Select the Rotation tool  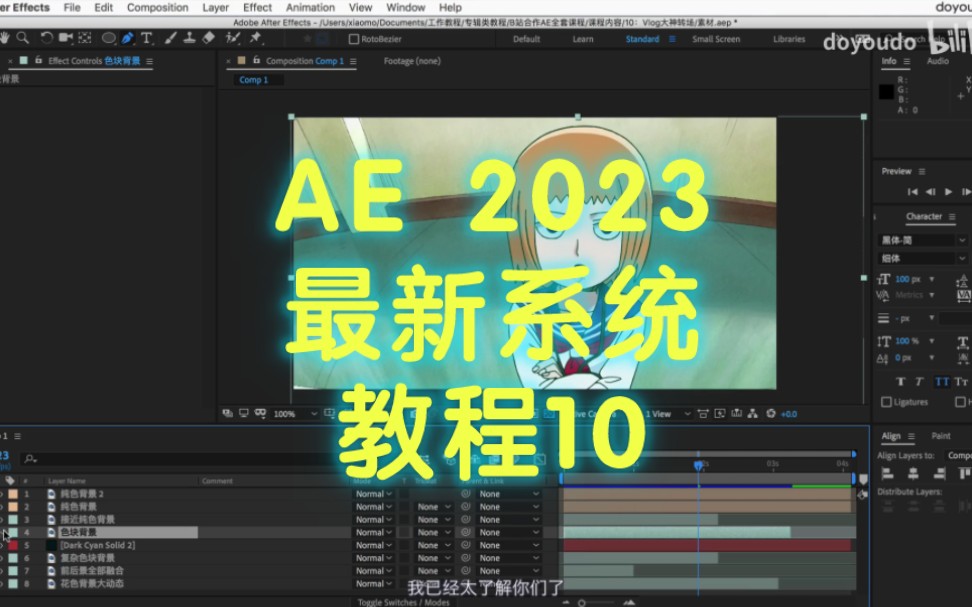tap(47, 38)
